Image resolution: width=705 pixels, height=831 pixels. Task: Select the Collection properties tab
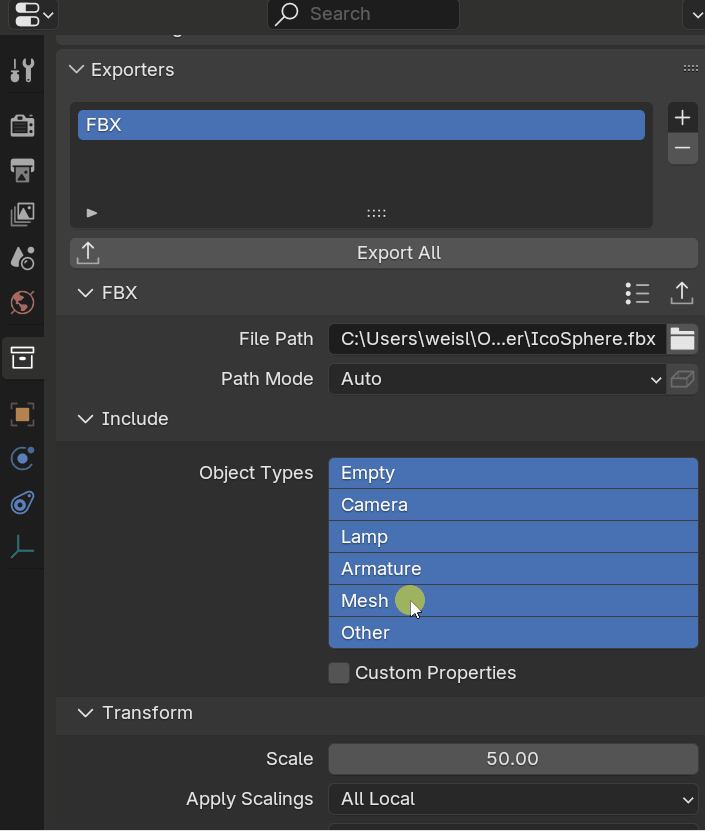(22, 358)
